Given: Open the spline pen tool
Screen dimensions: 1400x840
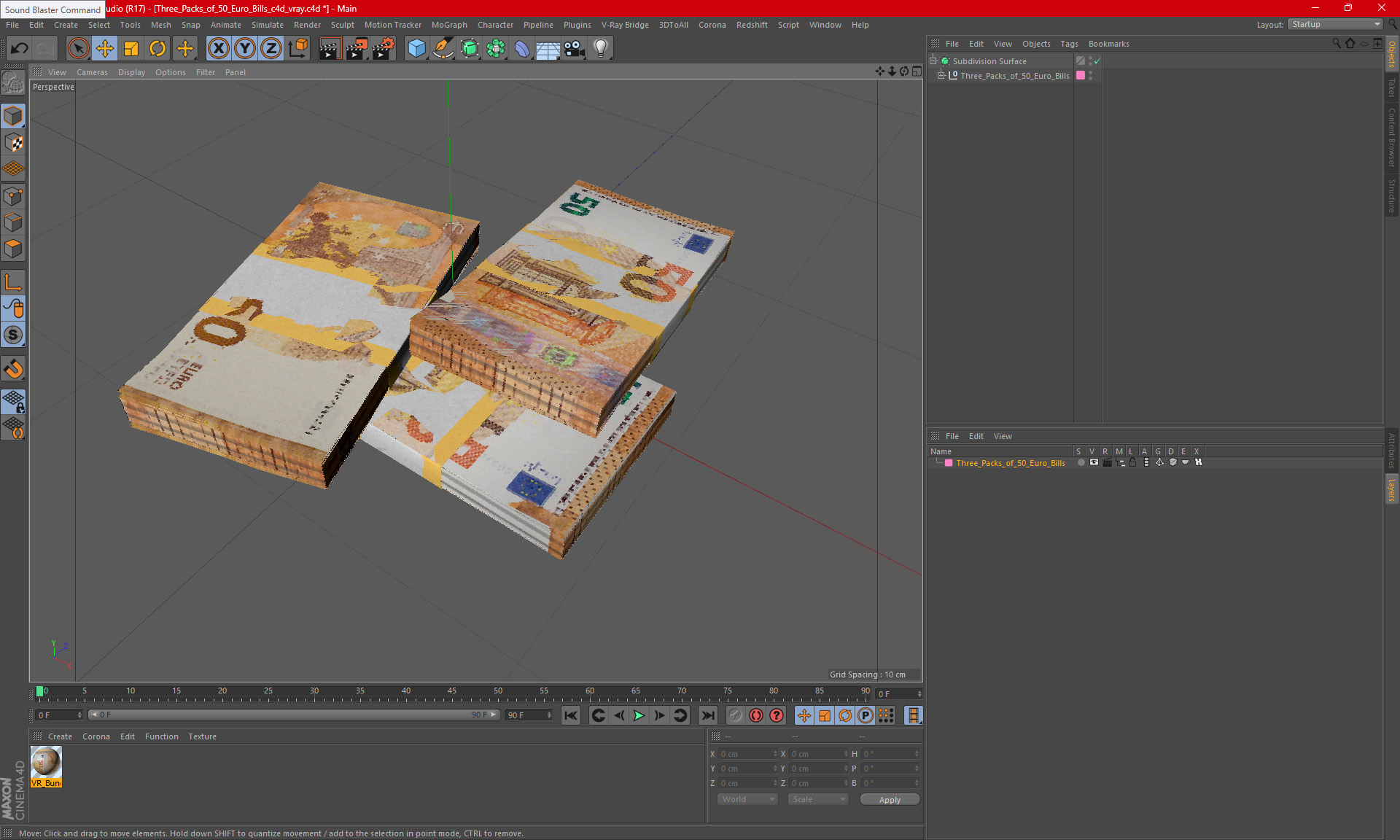Looking at the screenshot, I should coord(443,49).
